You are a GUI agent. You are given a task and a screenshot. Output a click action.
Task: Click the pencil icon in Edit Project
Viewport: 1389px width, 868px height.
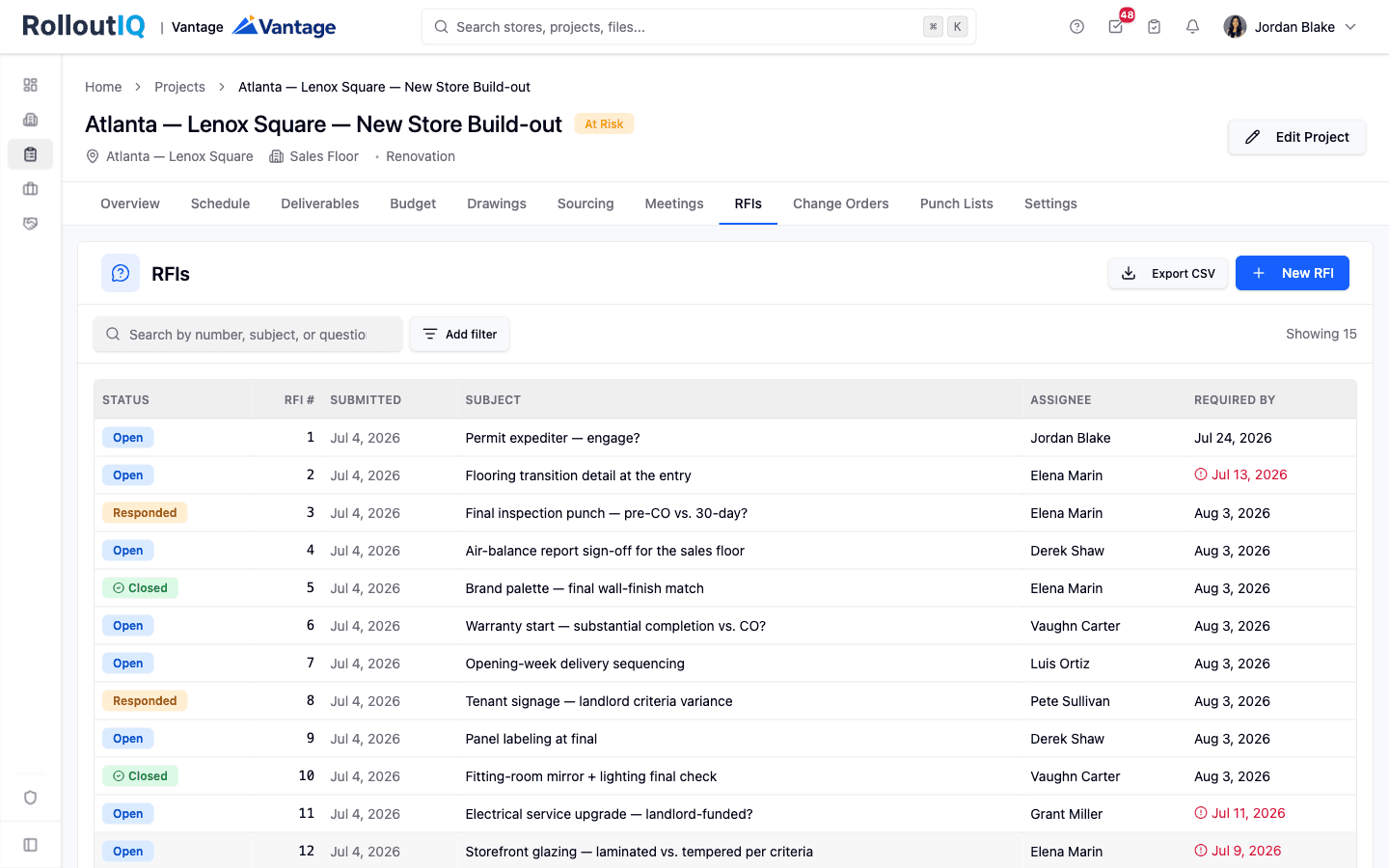tap(1252, 137)
